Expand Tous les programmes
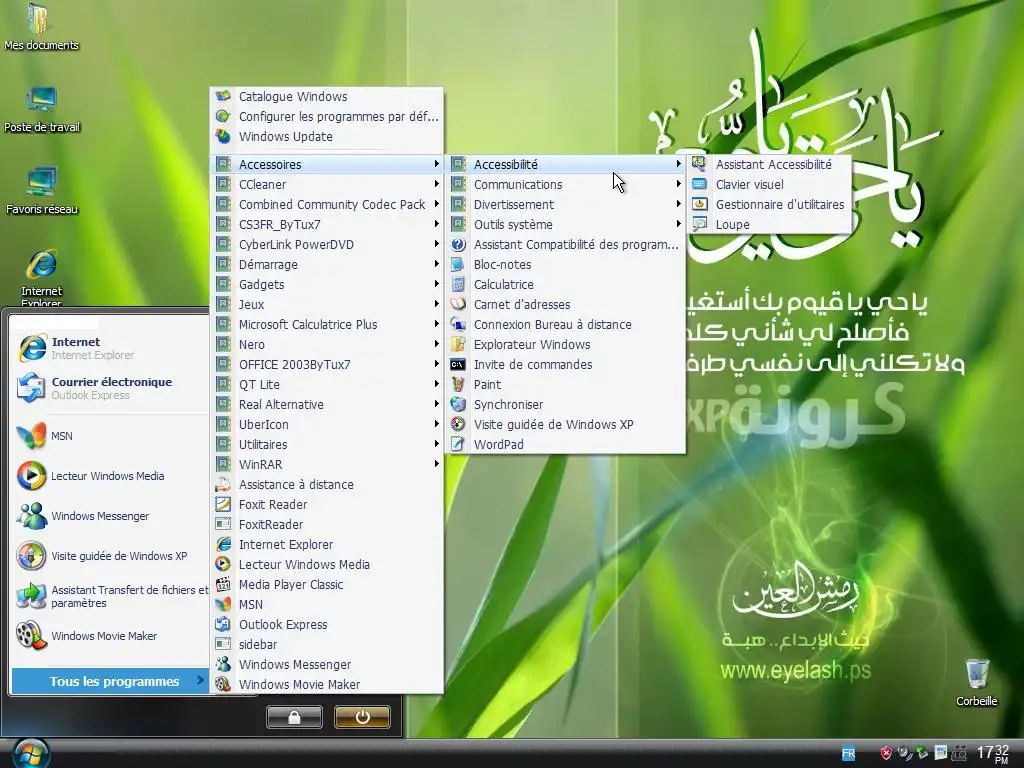 click(108, 681)
